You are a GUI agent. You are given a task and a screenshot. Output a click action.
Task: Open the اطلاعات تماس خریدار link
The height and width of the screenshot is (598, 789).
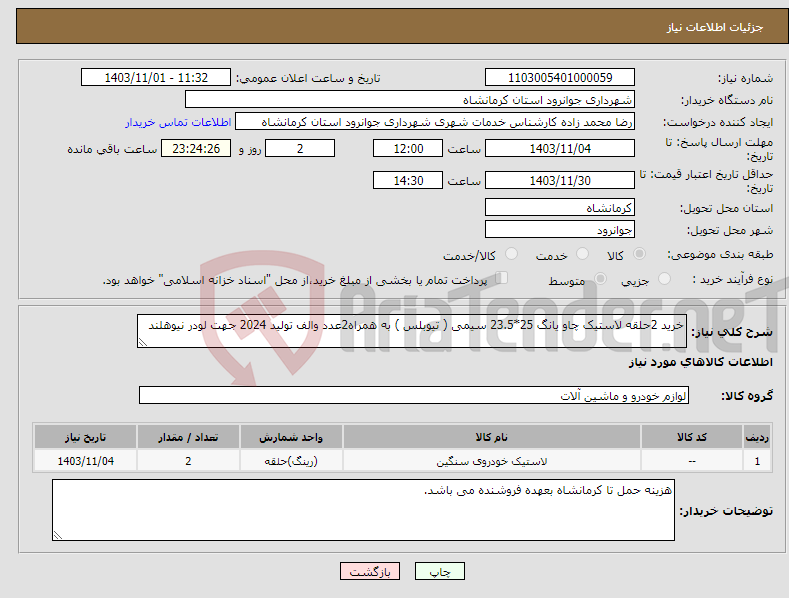point(178,122)
